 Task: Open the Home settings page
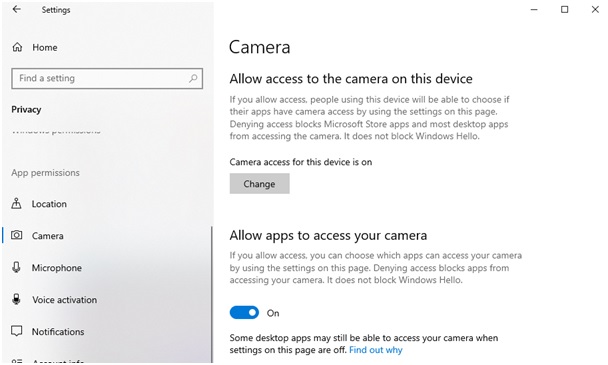[45, 47]
